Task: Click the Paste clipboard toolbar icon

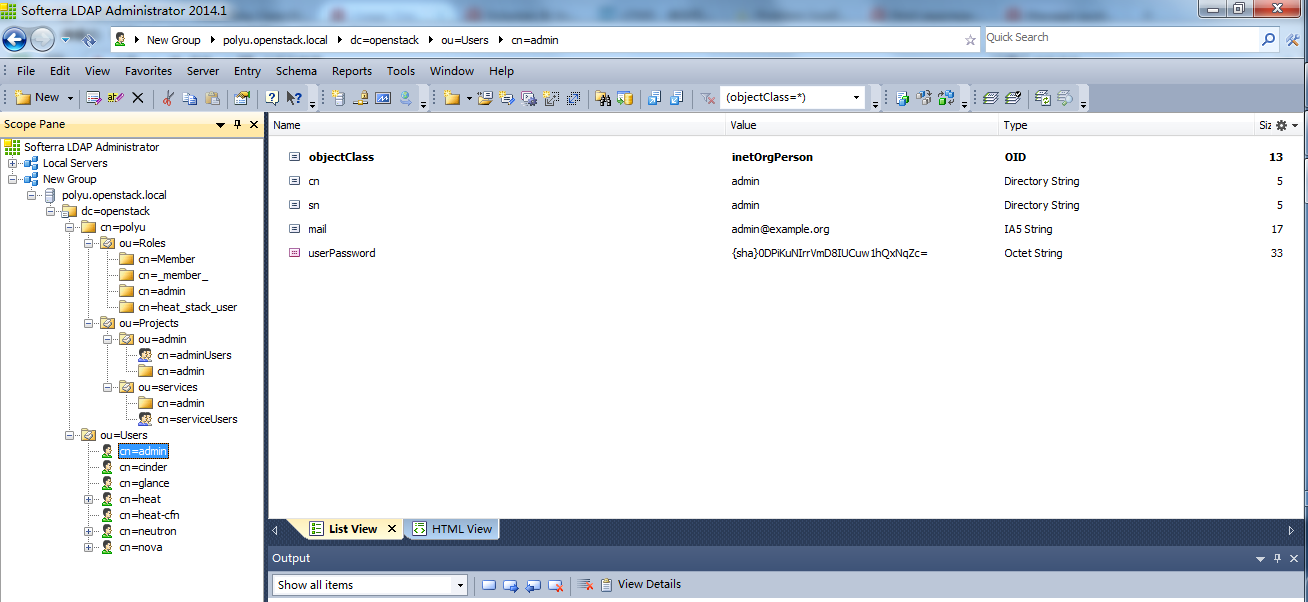Action: [x=212, y=98]
